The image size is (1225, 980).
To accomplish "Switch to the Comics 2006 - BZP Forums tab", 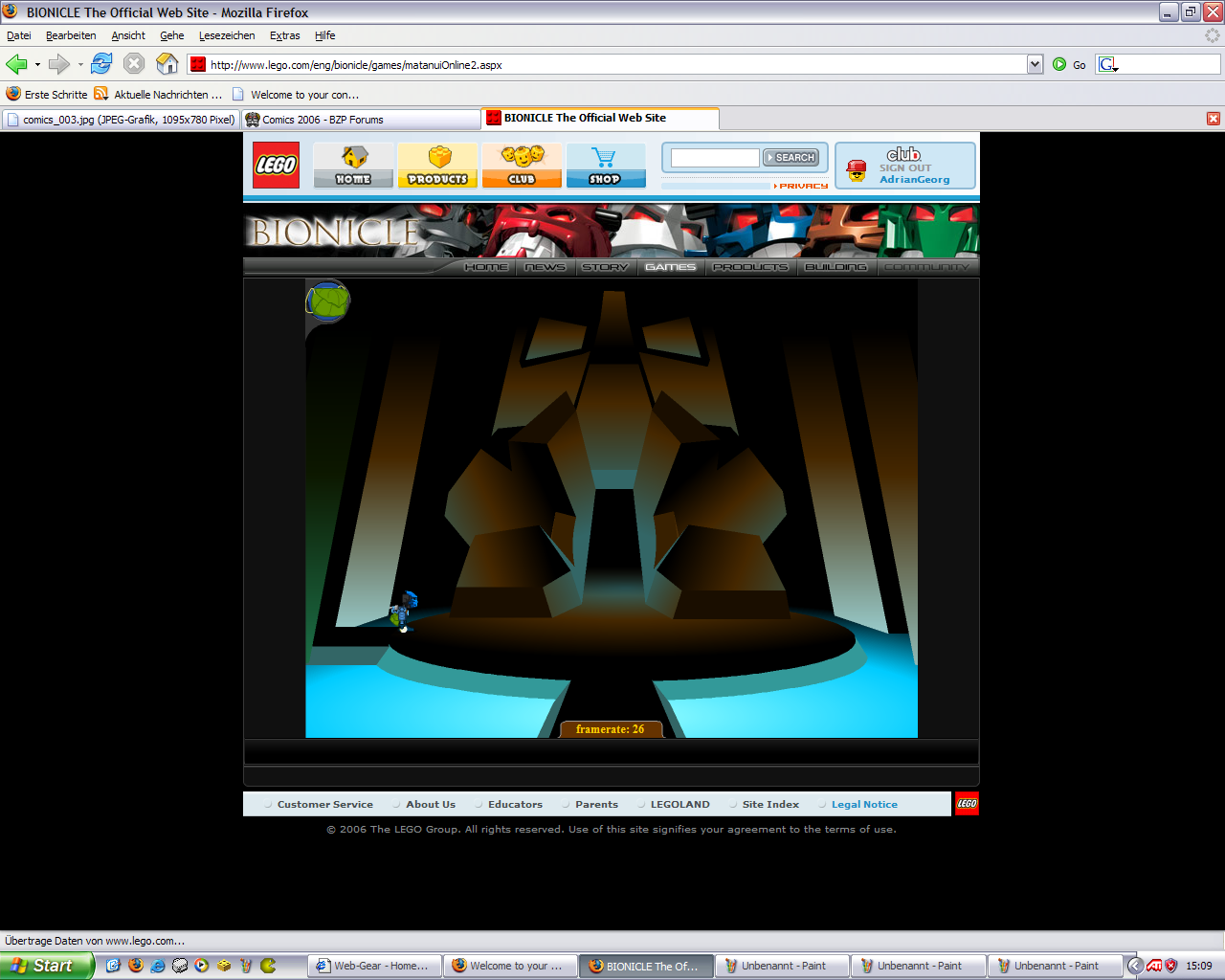I will point(360,120).
